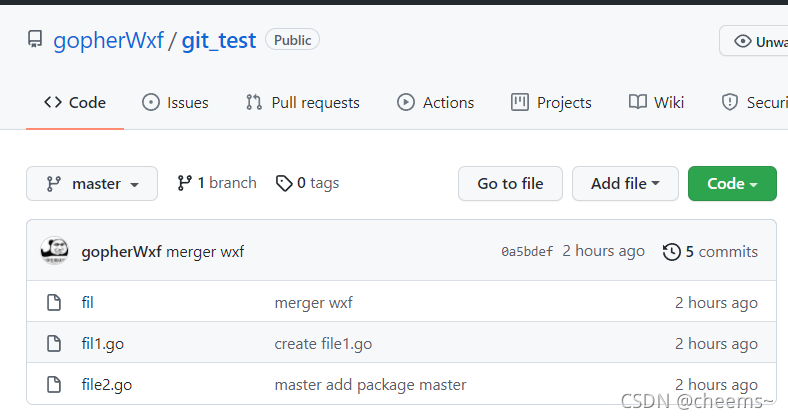Click the file icon beside file2.go
Screen dimensions: 788x419
point(54,384)
